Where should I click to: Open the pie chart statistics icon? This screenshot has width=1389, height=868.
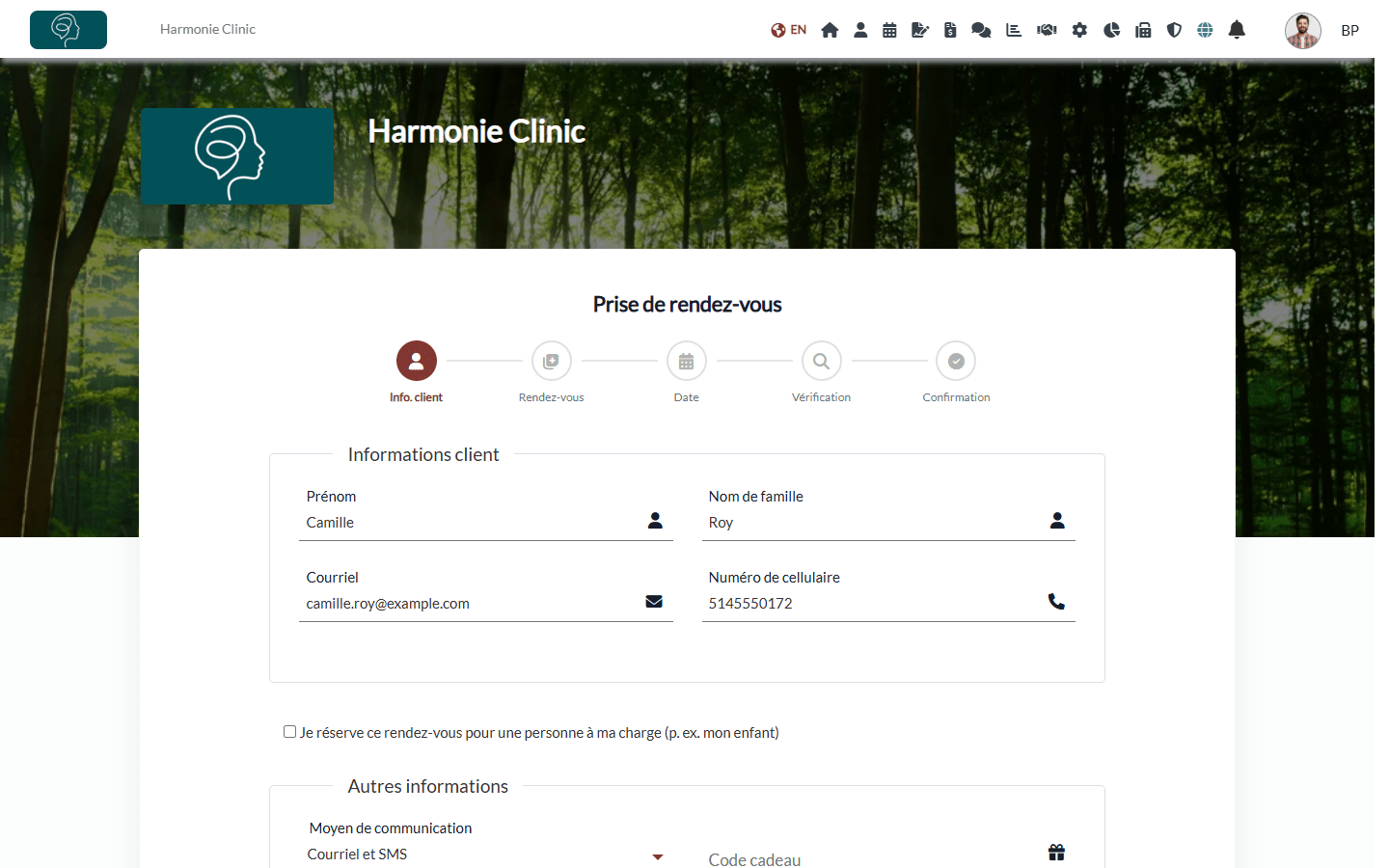click(1111, 30)
